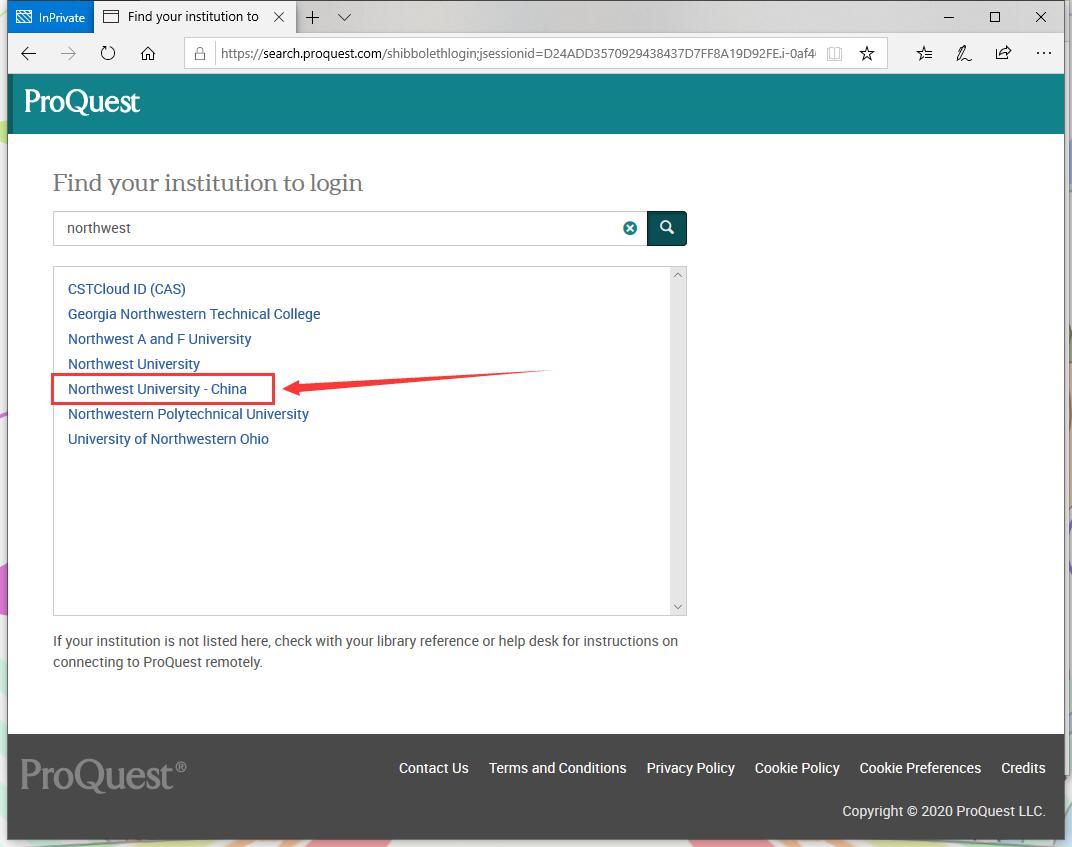
Task: Open a new browser tab
Action: 313,17
